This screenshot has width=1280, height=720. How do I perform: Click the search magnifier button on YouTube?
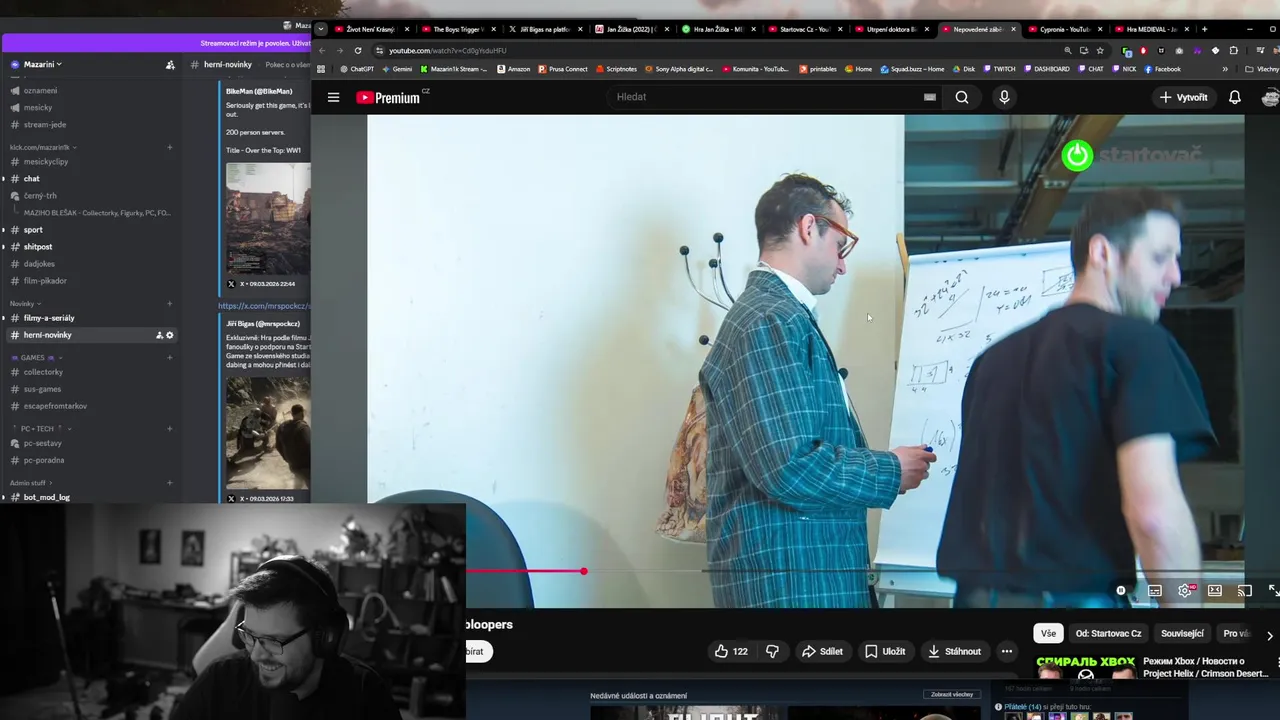click(x=962, y=97)
